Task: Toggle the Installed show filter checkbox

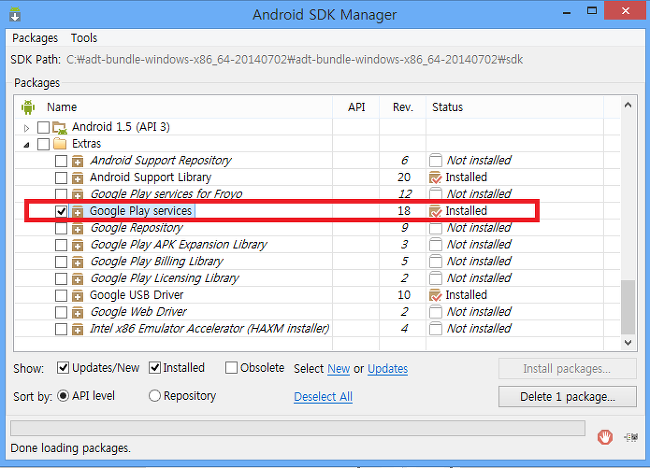Action: [x=155, y=368]
